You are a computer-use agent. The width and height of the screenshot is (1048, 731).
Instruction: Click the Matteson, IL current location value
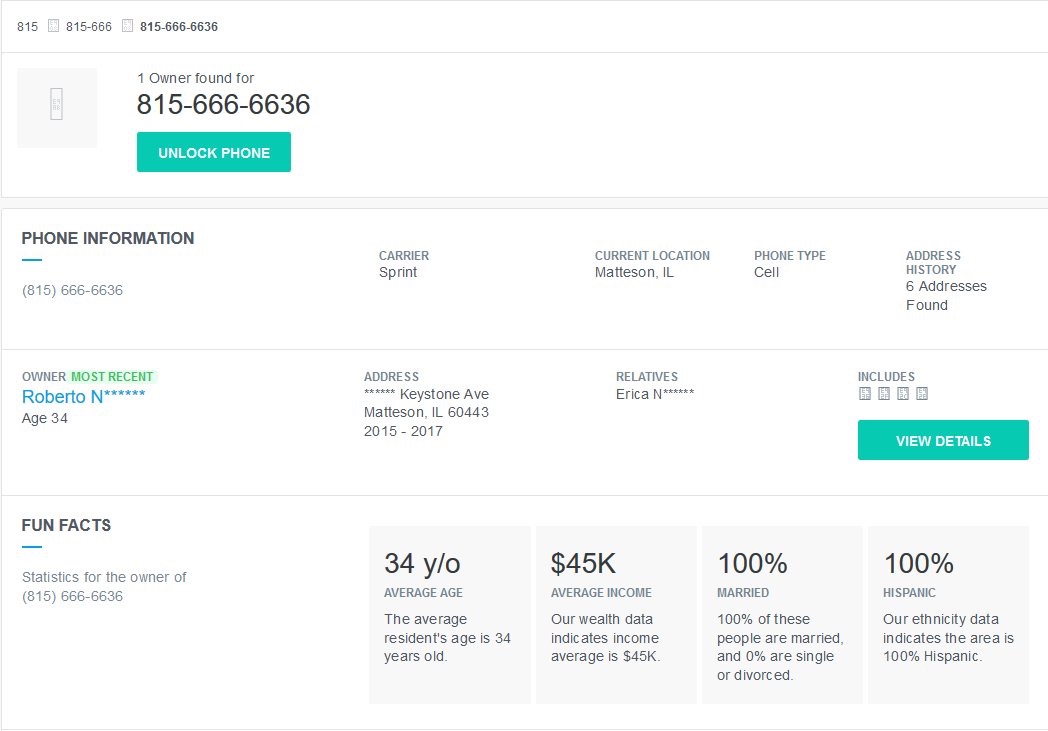pyautogui.click(x=634, y=273)
